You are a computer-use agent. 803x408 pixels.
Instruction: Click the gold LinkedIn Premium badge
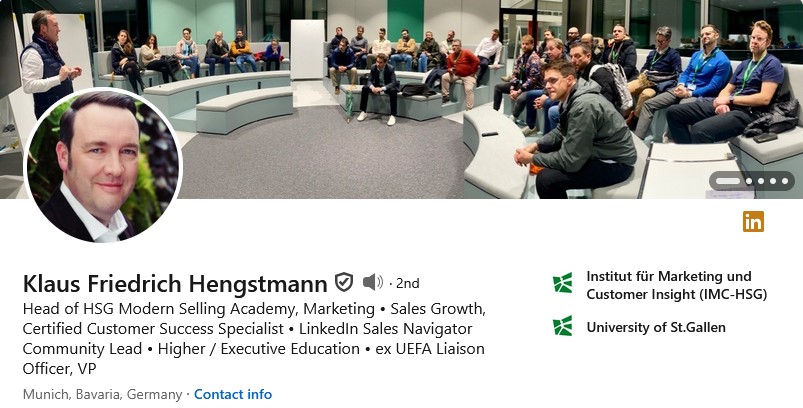pyautogui.click(x=753, y=222)
